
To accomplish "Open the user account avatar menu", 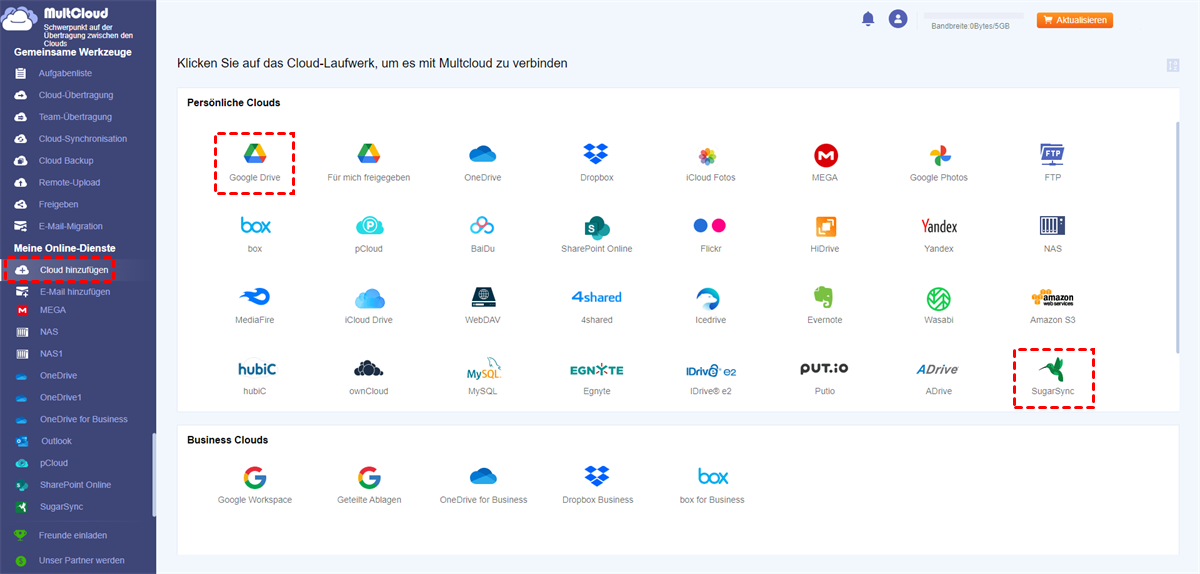I will pyautogui.click(x=898, y=19).
